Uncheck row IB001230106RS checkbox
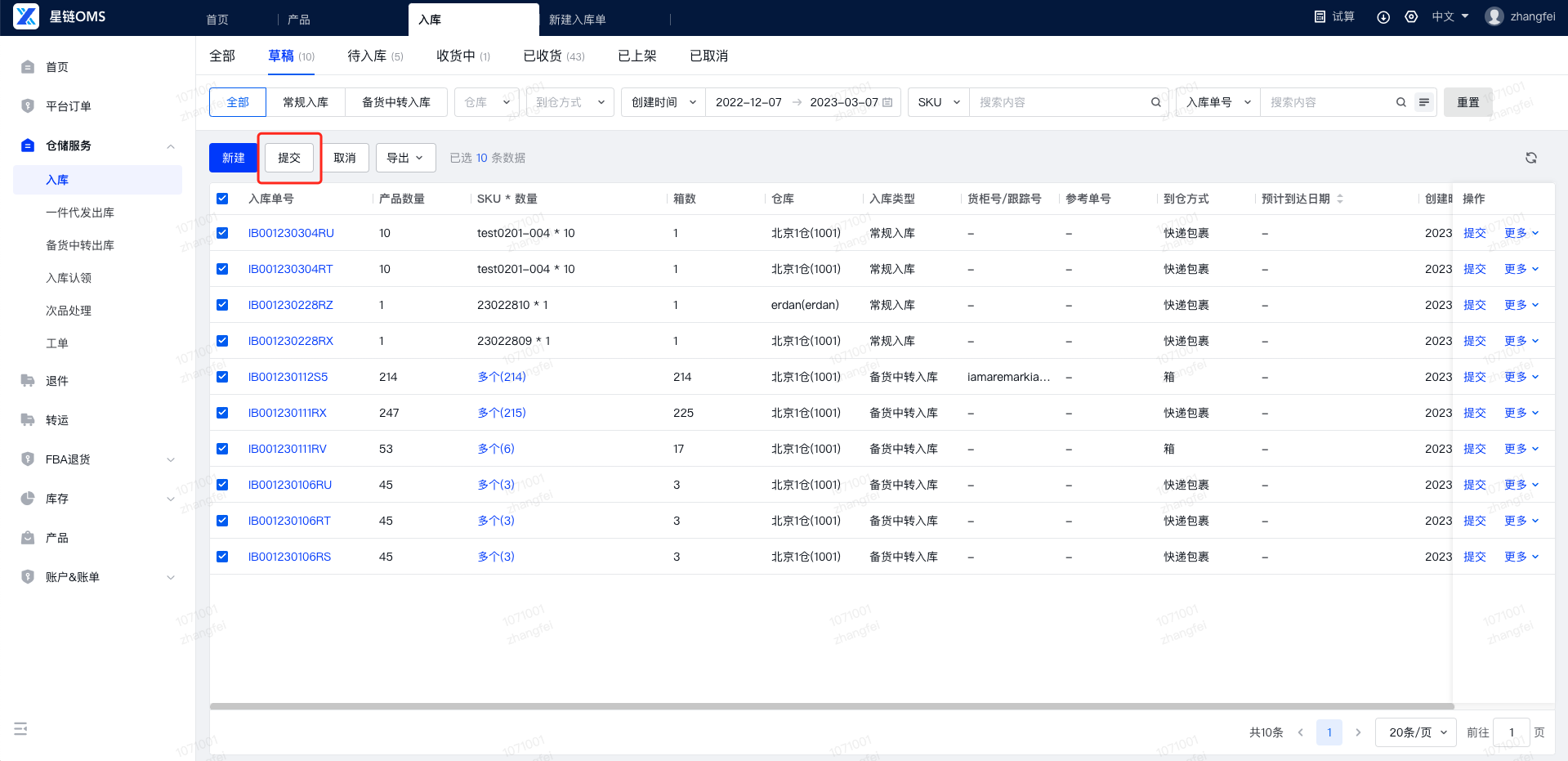 click(222, 557)
